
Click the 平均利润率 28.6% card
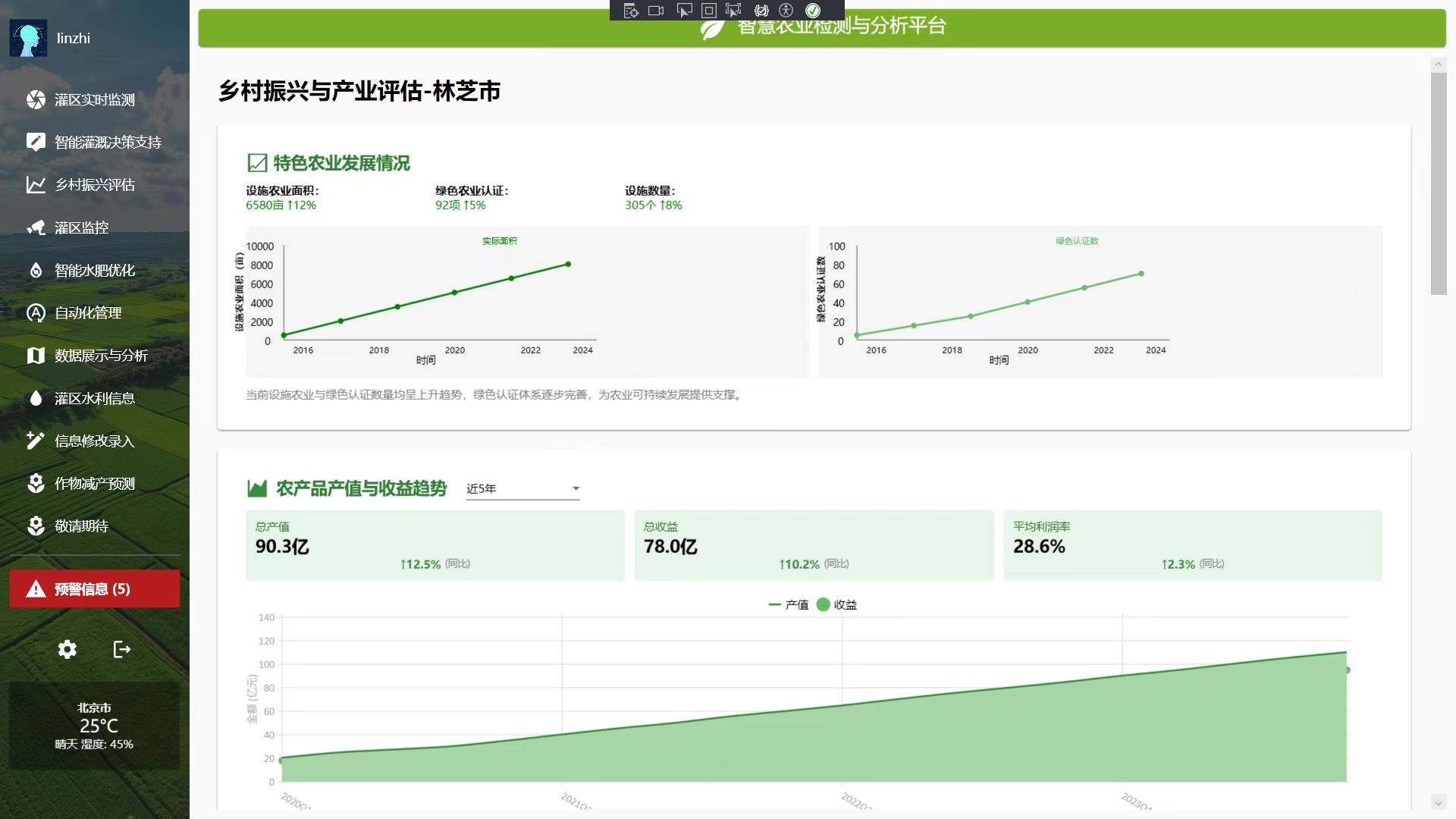(x=1193, y=545)
